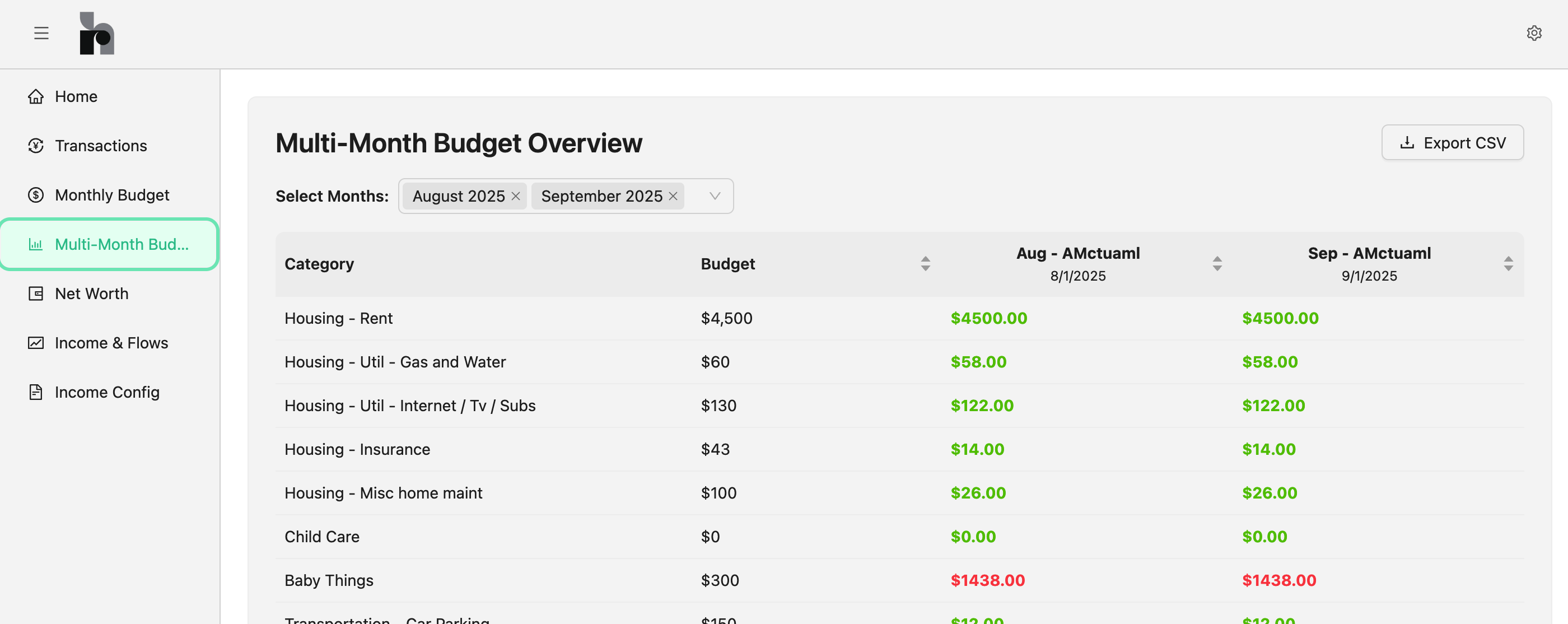Toggle sorting on the Aug - AMctuaml column
The height and width of the screenshot is (624, 1568).
coord(1217,264)
